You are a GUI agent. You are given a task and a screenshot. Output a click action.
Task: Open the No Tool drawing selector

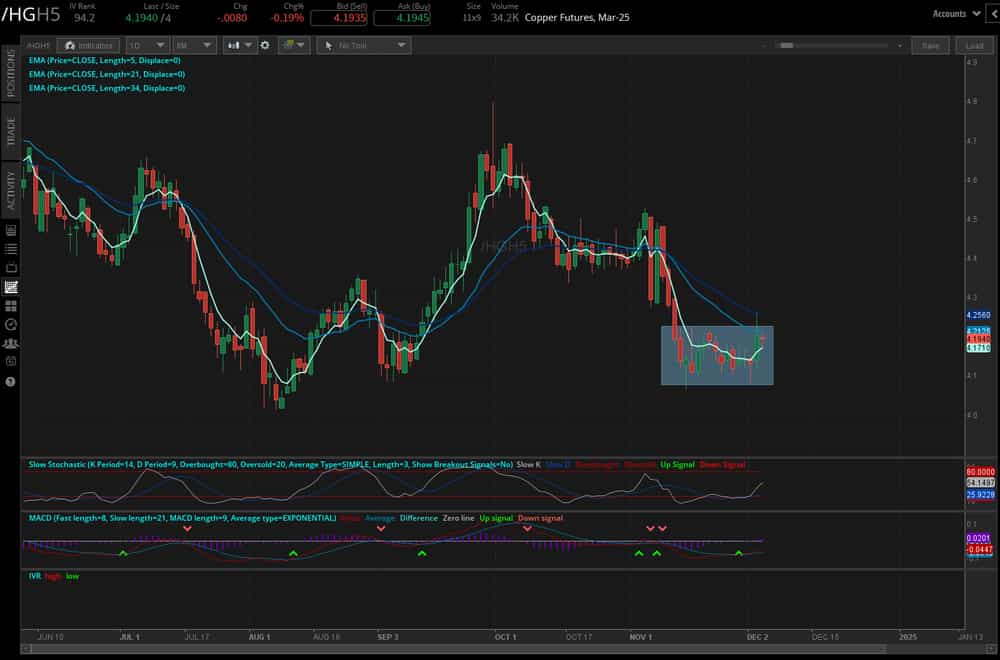363,45
